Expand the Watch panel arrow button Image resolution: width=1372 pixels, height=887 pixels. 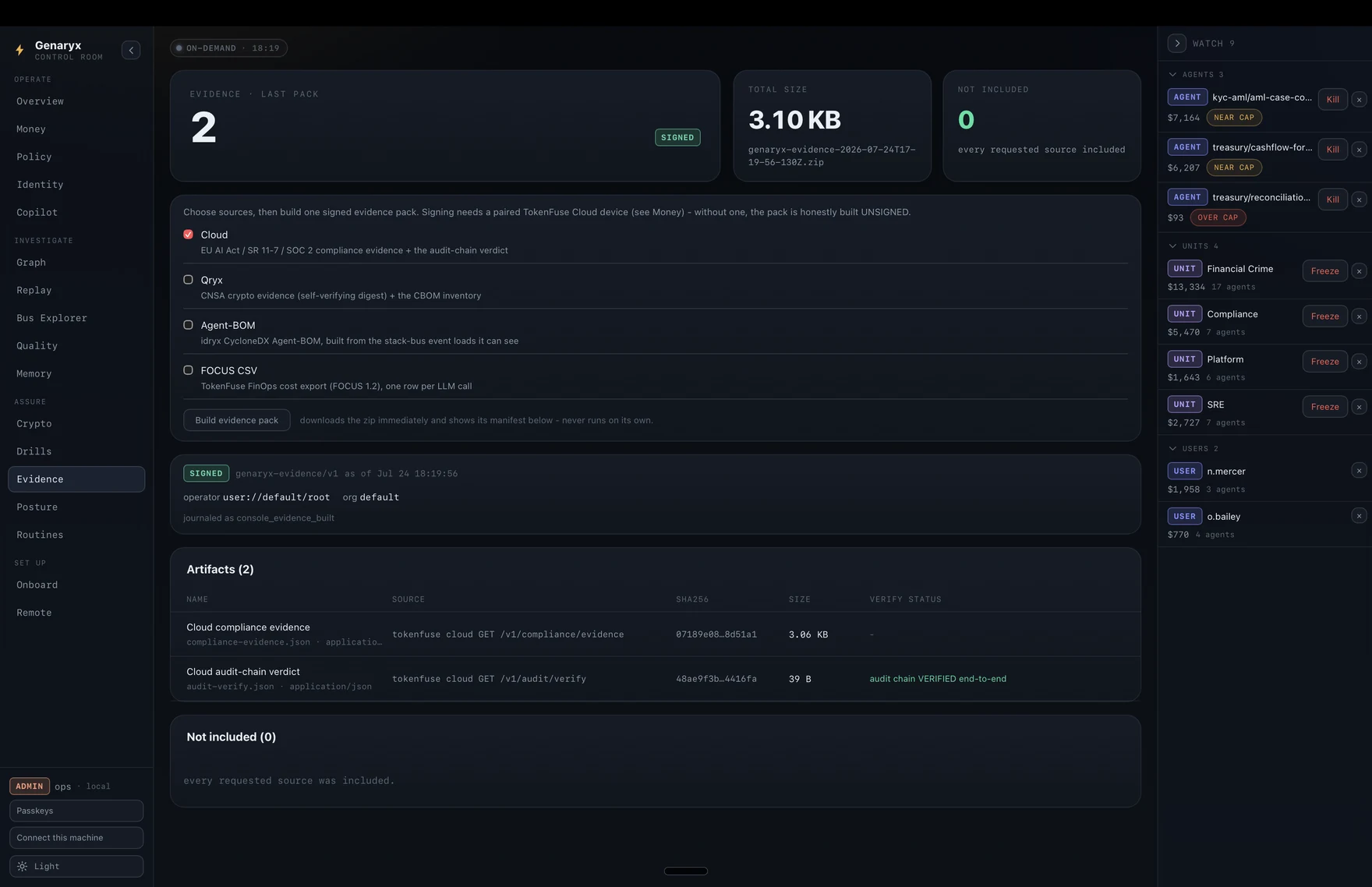click(x=1177, y=44)
